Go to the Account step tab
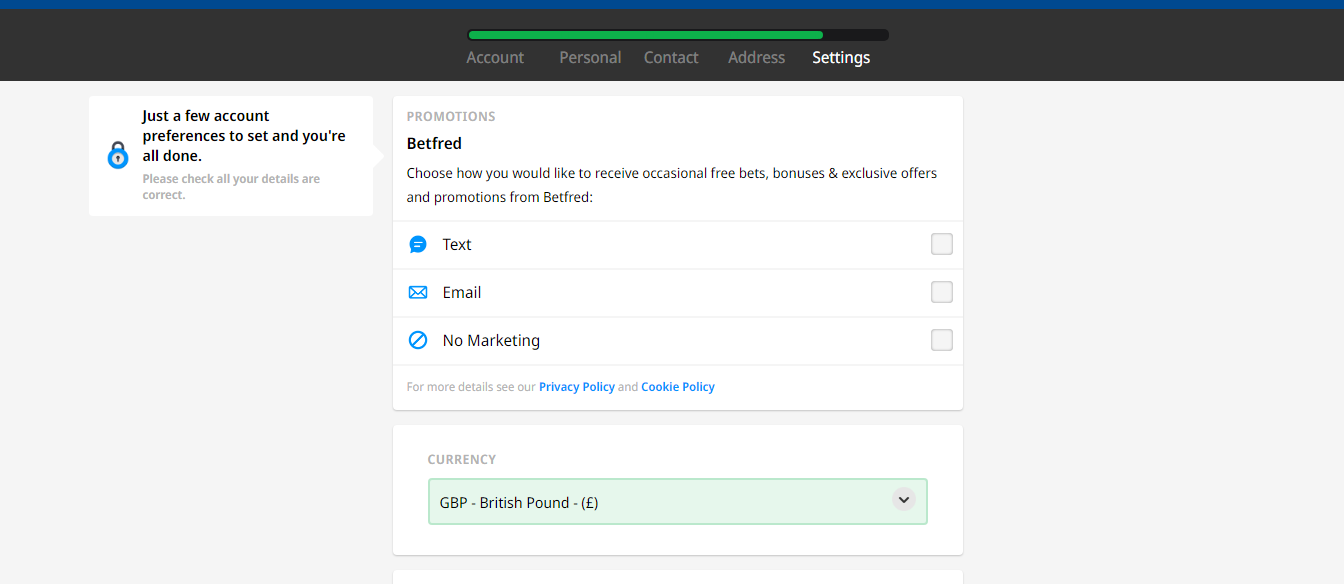This screenshot has height=584, width=1344. coord(495,58)
